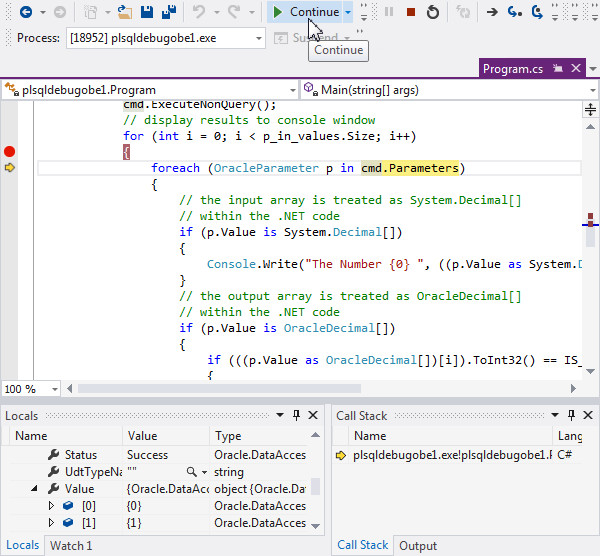Select the plsqldebugobe1.exe call stack frame

(x=457, y=455)
